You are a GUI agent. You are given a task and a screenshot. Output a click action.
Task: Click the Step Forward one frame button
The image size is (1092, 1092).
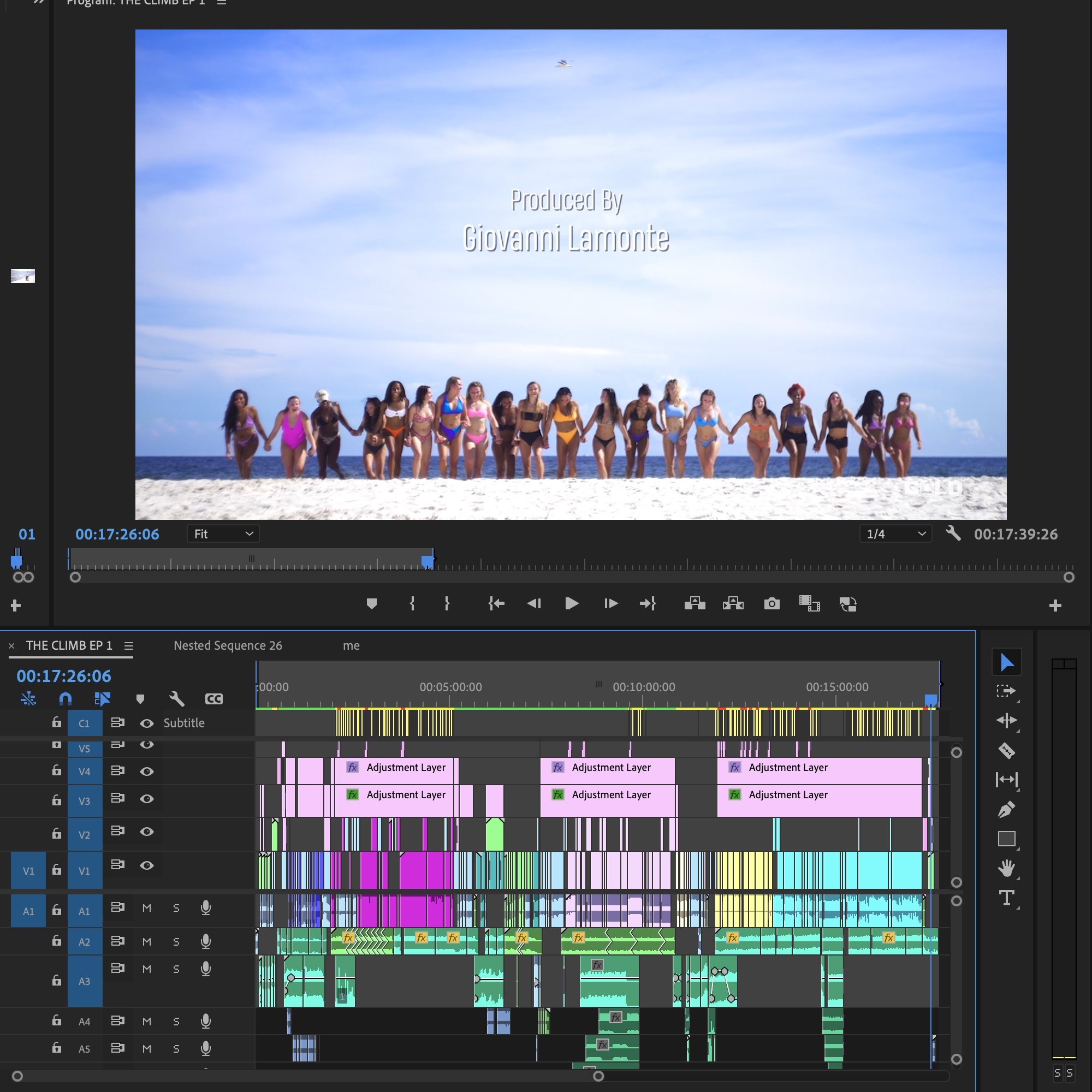click(610, 604)
